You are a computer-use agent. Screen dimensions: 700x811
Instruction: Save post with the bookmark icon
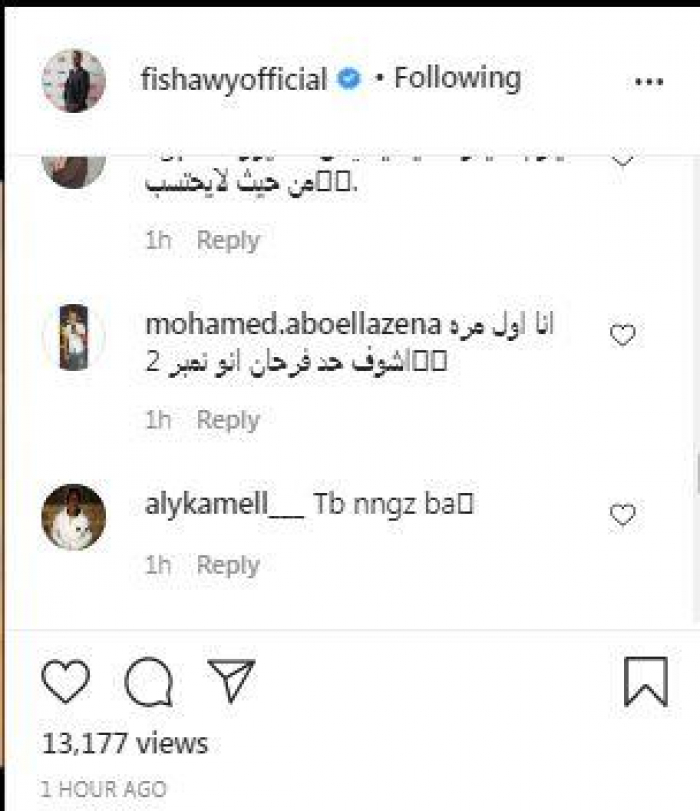[x=645, y=682]
